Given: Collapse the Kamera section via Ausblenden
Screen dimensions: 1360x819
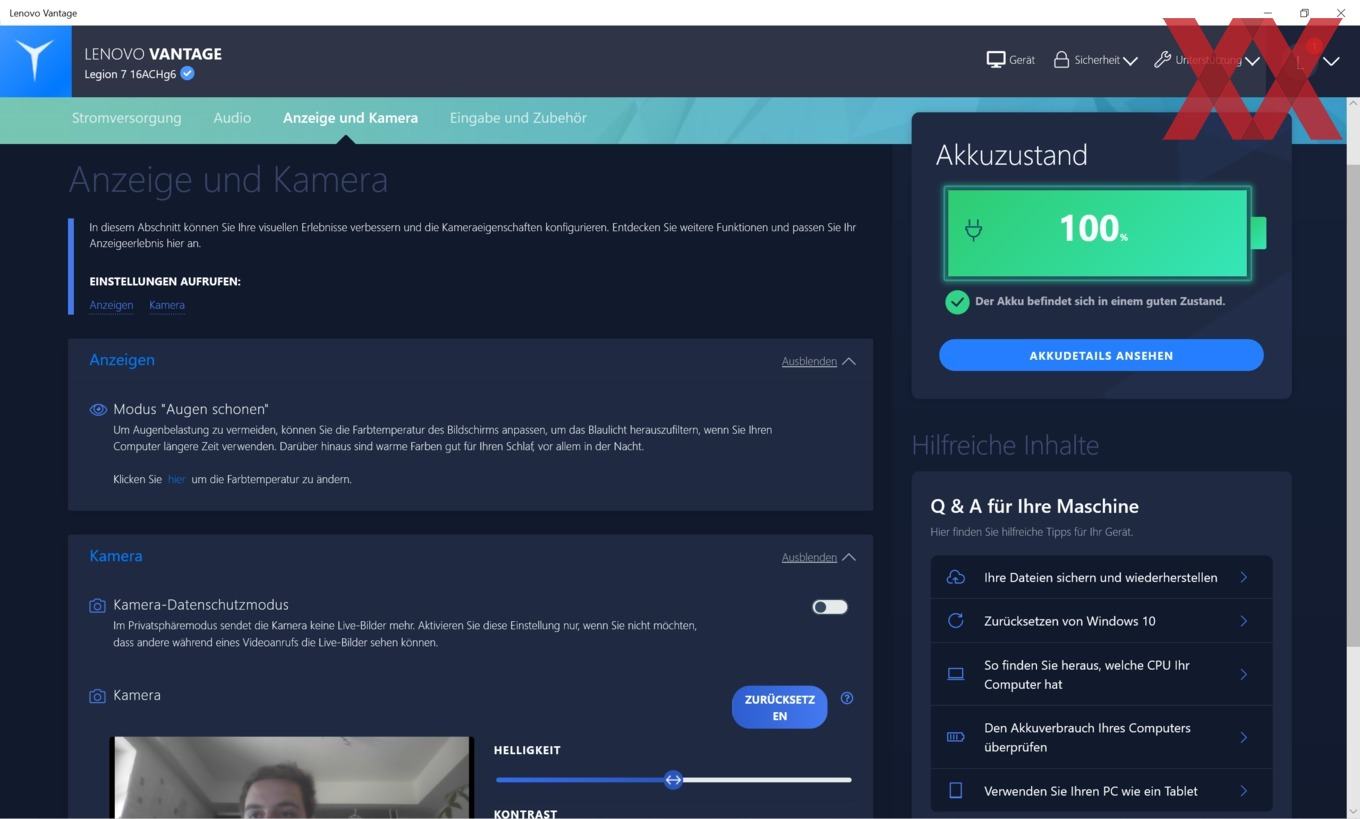Looking at the screenshot, I should (x=818, y=557).
